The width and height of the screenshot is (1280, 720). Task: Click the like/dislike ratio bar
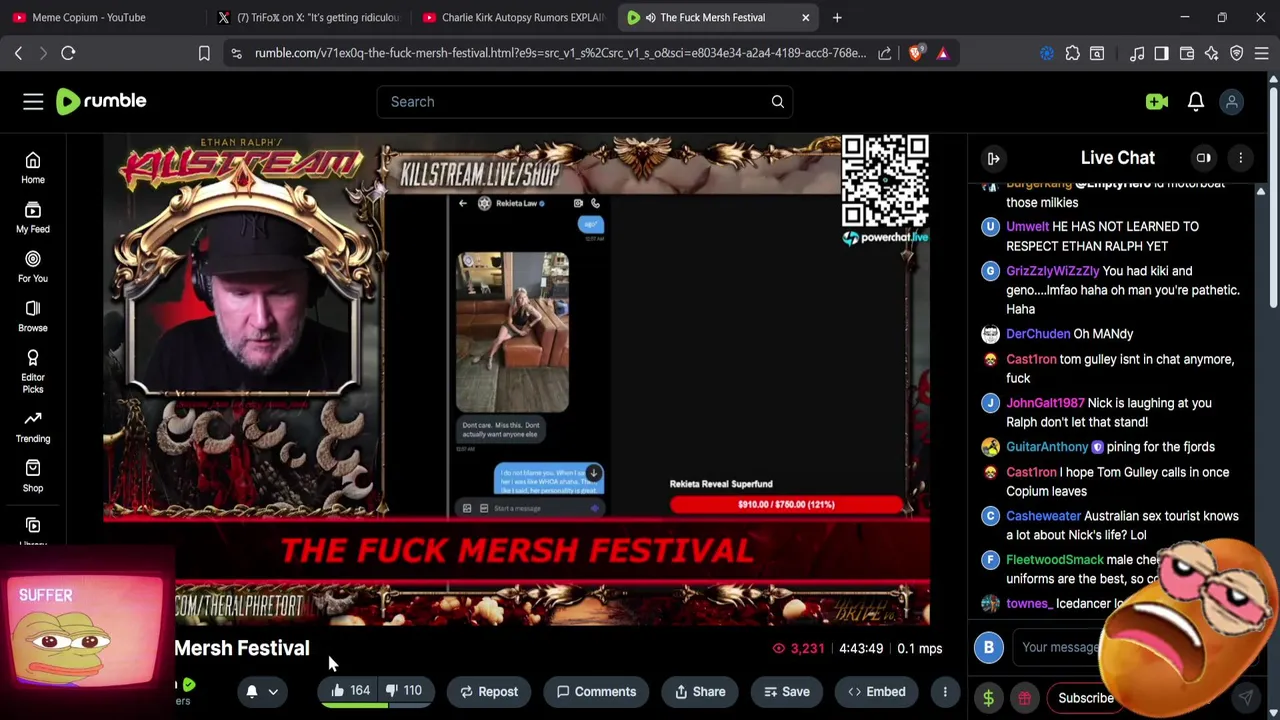(x=377, y=705)
